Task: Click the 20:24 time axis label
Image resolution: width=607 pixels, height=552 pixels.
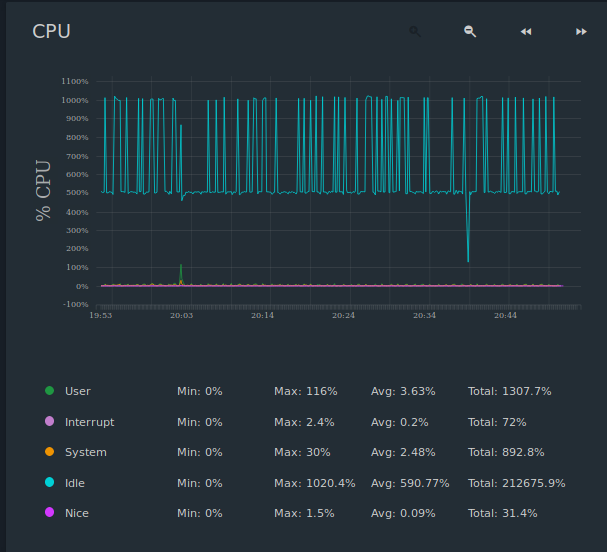Action: point(343,316)
